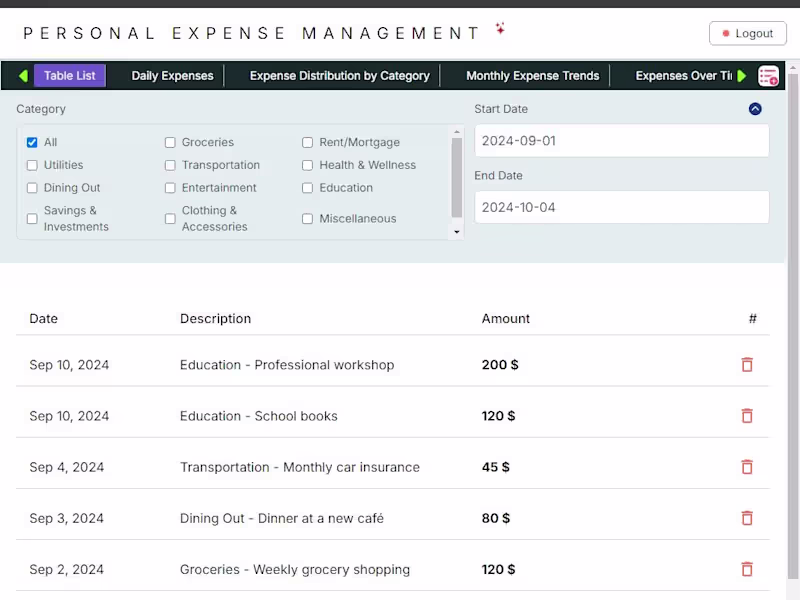Open the Monthly Expense Trends tab
Viewport: 800px width, 600px height.
(533, 75)
